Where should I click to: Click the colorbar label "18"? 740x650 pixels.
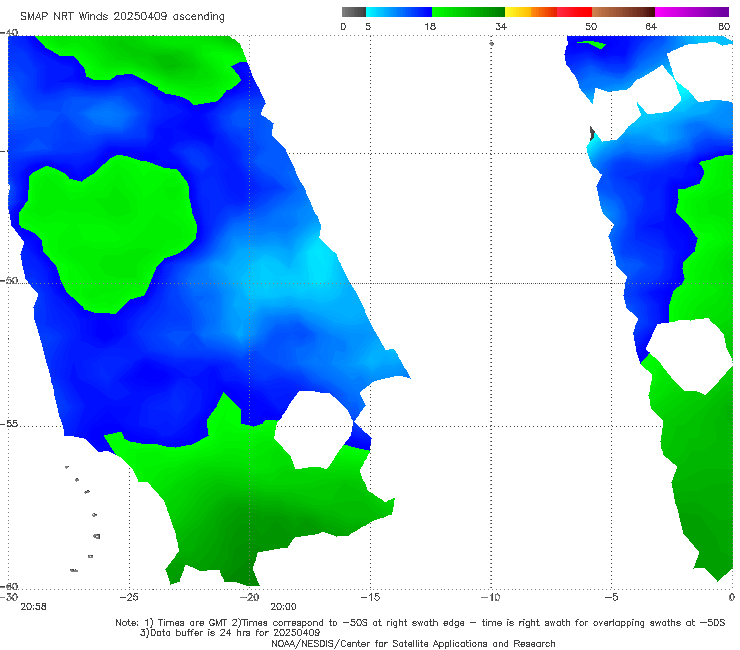click(x=430, y=27)
